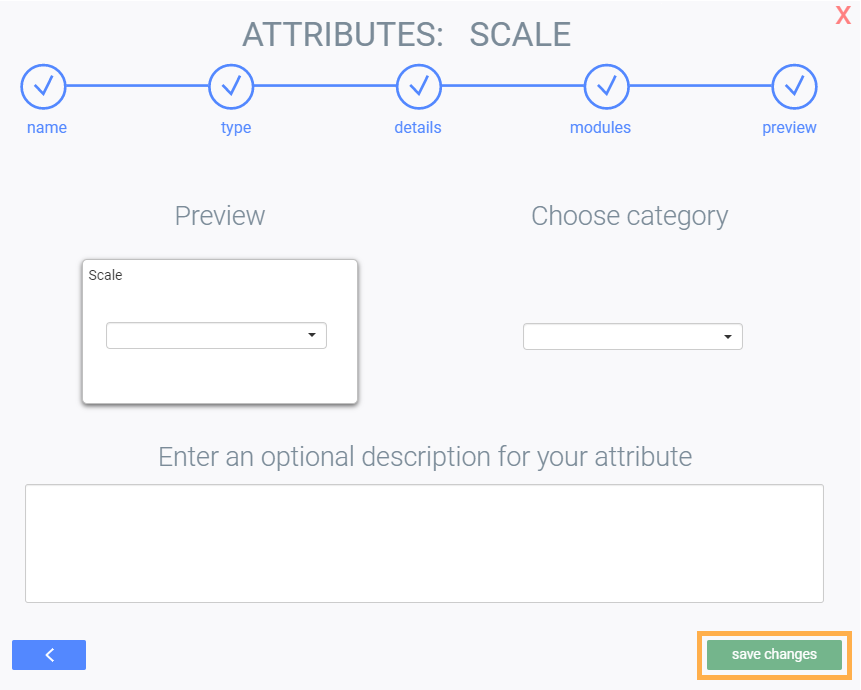Screen dimensions: 861x690
Task: Click the type step checkmark circle
Action: point(231,87)
